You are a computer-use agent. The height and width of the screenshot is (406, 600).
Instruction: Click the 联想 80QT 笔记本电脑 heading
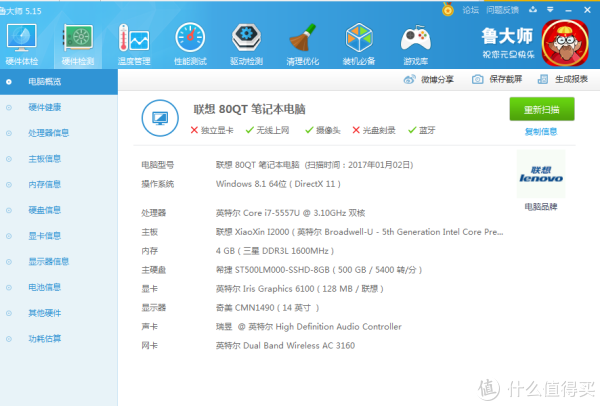click(249, 109)
